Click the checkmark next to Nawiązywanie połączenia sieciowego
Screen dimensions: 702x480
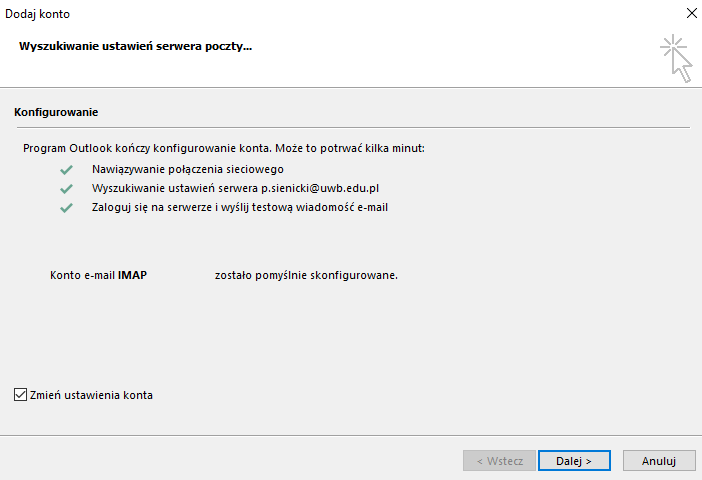(x=66, y=170)
